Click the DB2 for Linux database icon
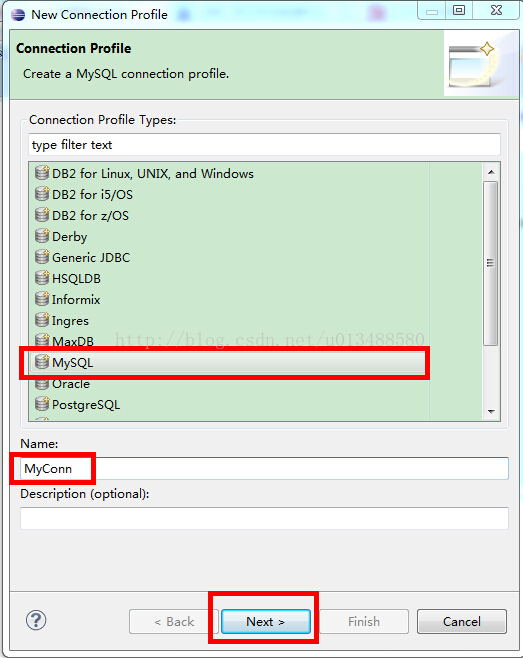Image resolution: width=523 pixels, height=658 pixels. pos(42,172)
